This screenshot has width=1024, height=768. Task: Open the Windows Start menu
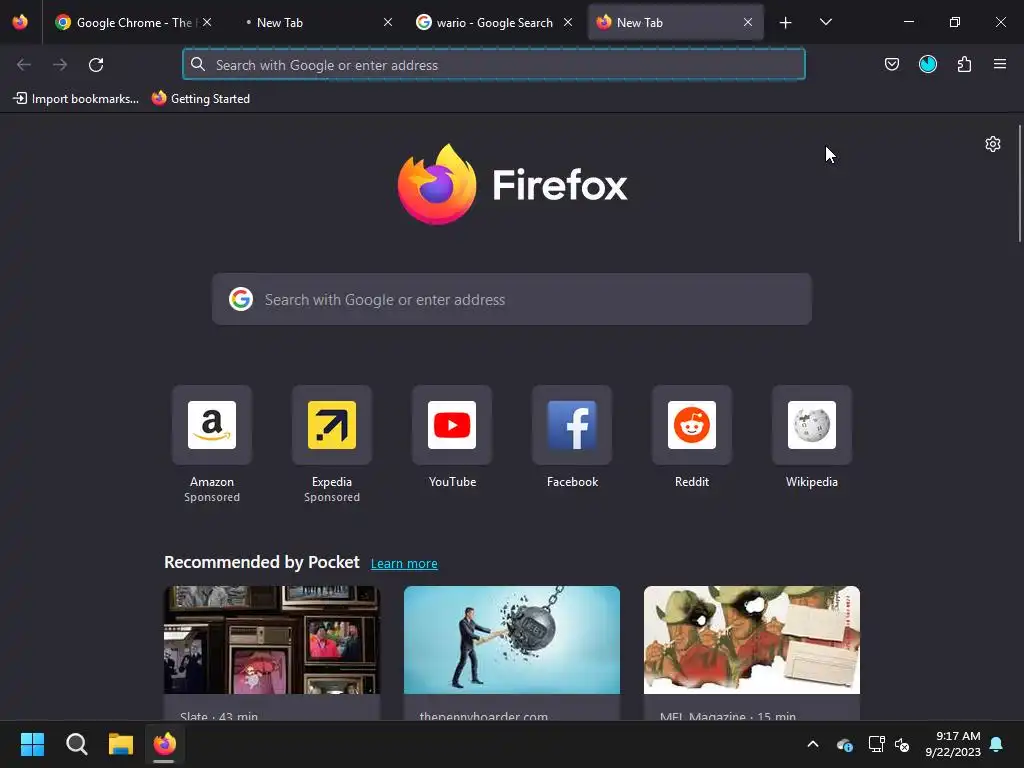coord(33,744)
